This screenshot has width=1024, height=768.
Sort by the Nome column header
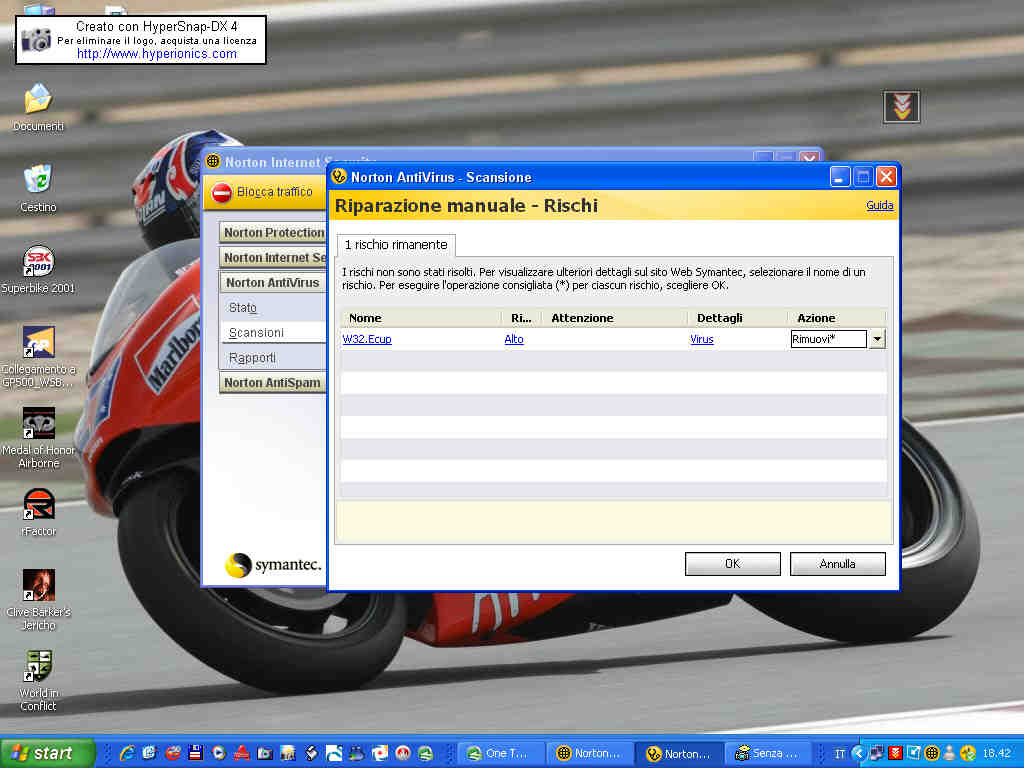coord(421,318)
